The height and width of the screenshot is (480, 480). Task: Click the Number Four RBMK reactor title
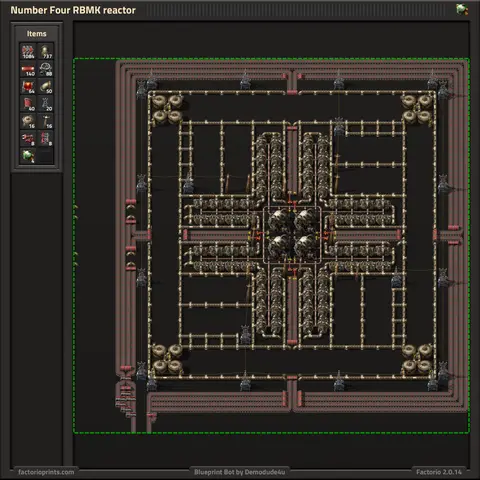pos(73,10)
